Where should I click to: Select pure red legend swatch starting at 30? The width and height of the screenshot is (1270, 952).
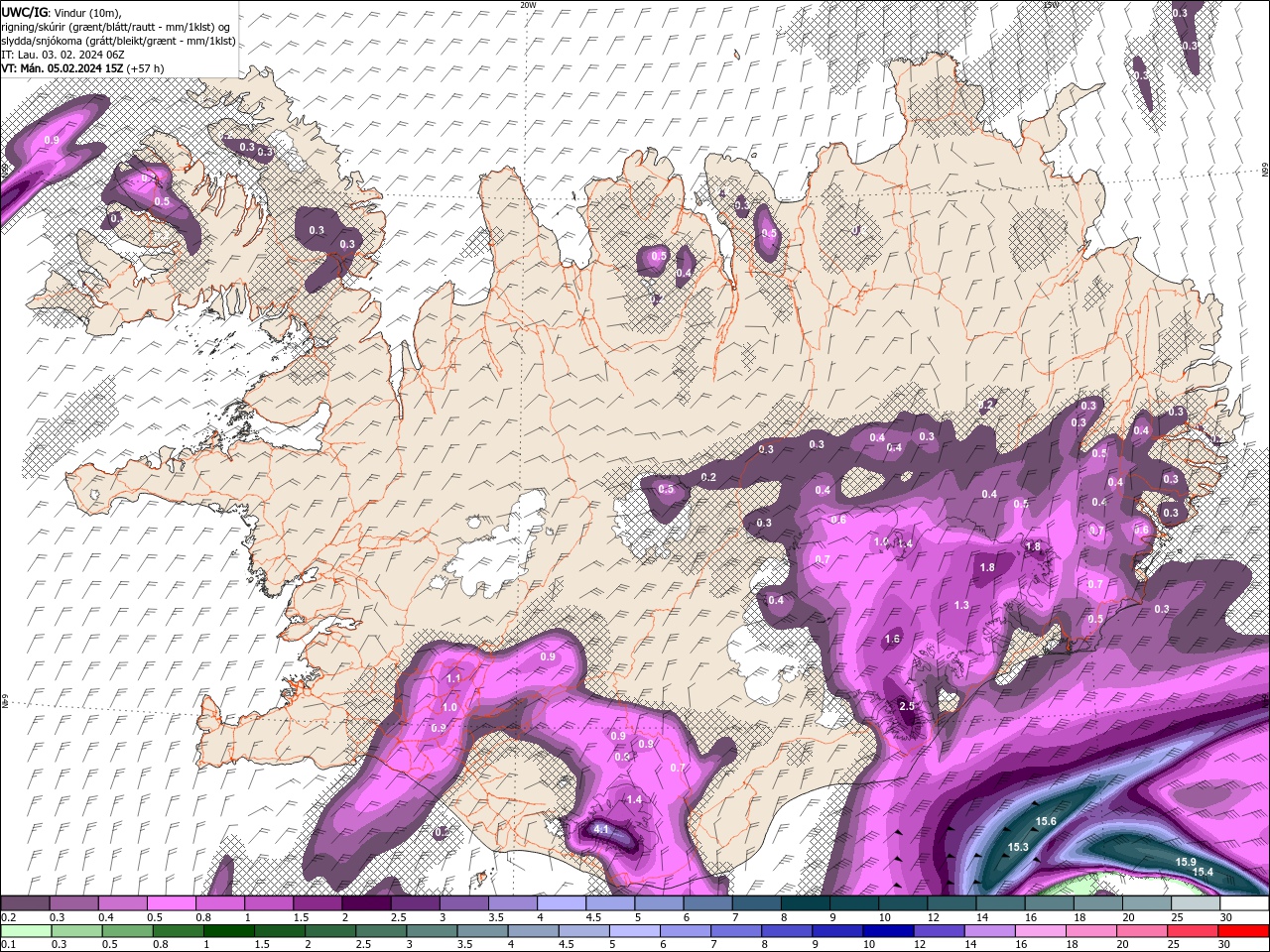click(1243, 931)
